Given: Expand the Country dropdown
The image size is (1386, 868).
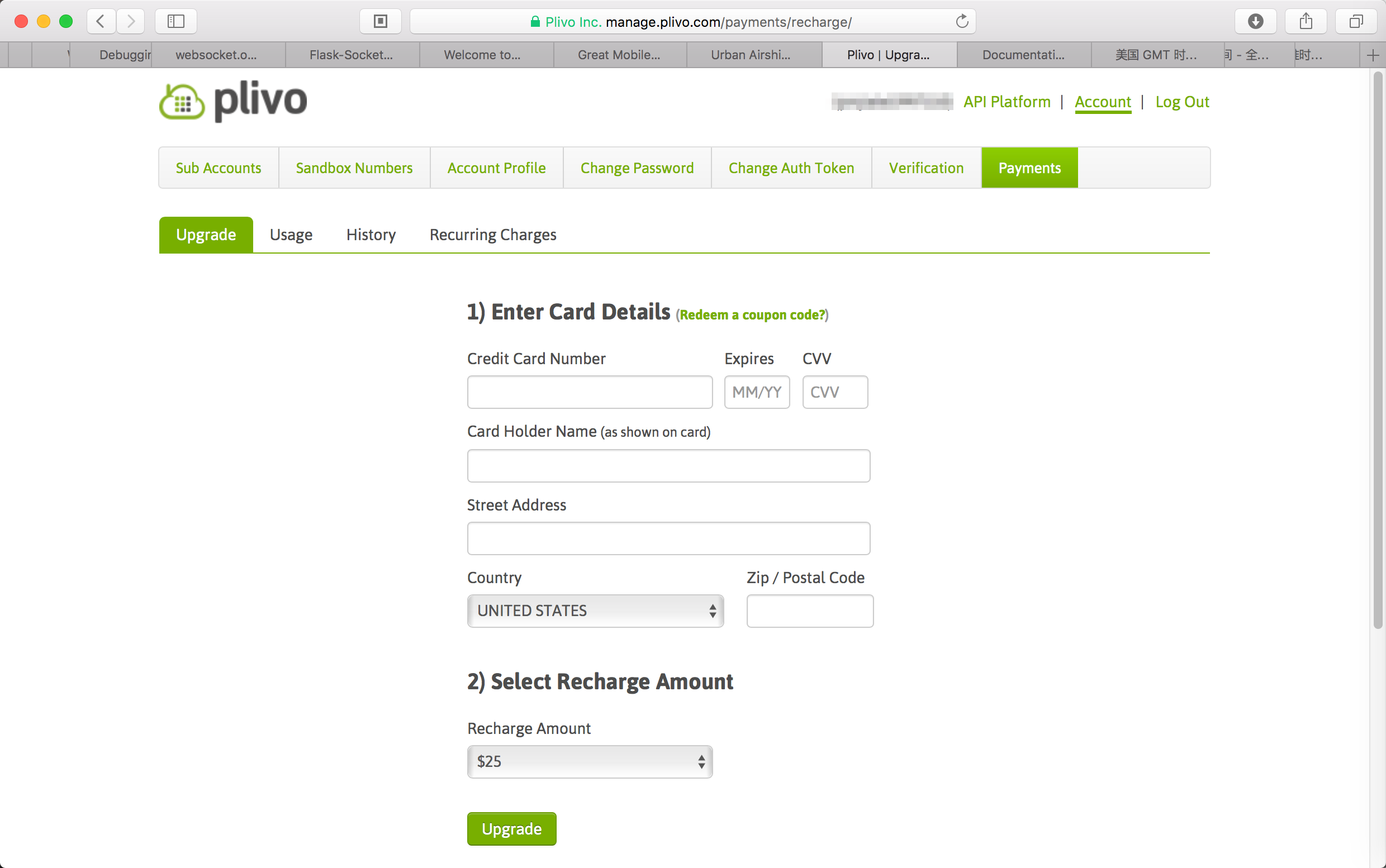Looking at the screenshot, I should 595,611.
